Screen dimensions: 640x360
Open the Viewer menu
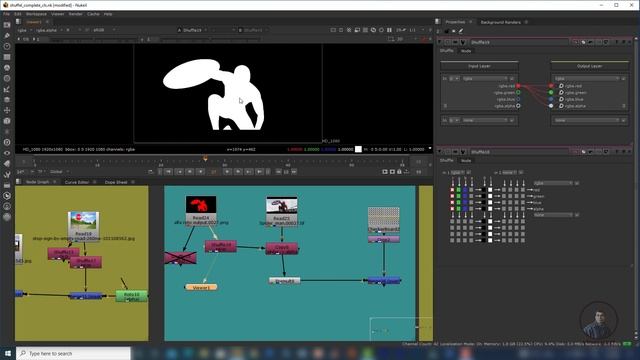[58, 14]
